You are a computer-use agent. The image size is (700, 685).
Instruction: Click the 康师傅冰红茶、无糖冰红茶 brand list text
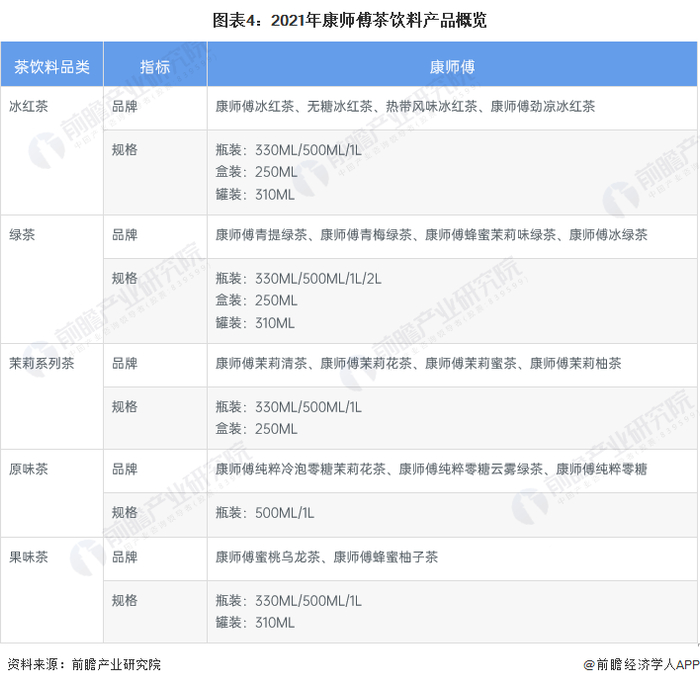click(405, 106)
